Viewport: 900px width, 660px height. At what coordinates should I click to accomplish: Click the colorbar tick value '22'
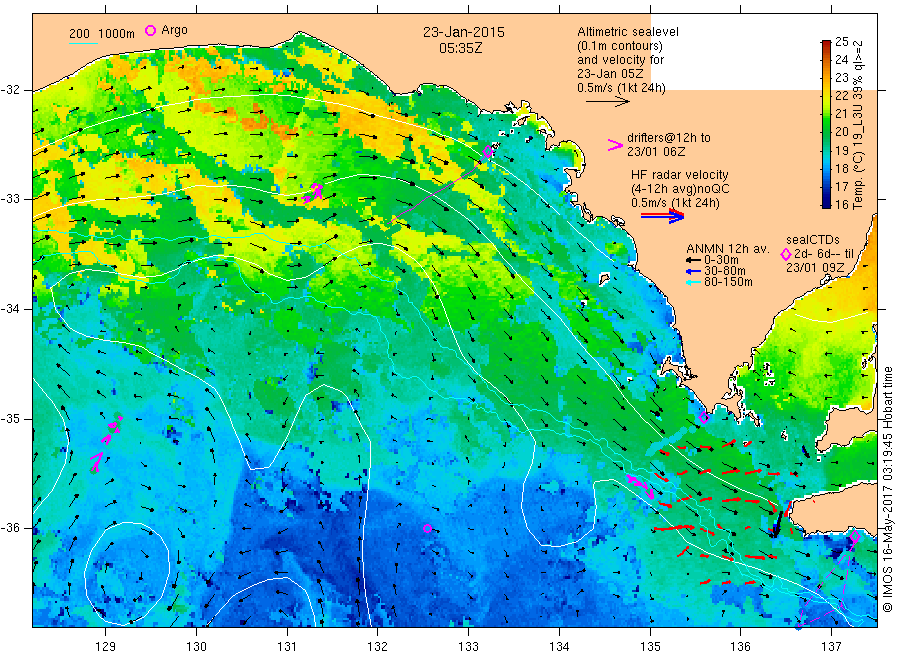click(x=841, y=95)
